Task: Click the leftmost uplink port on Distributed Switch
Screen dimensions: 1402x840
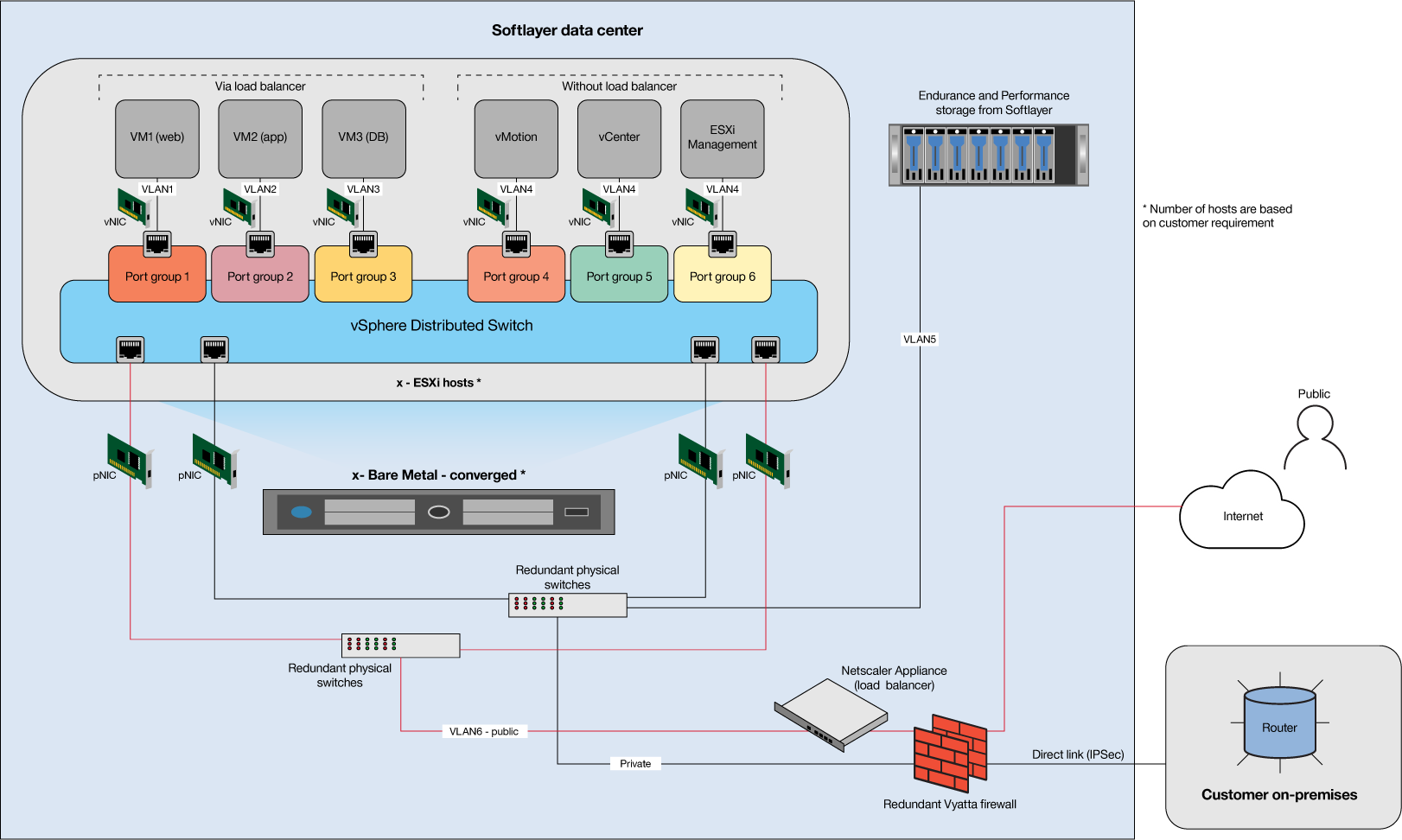Action: (130, 349)
